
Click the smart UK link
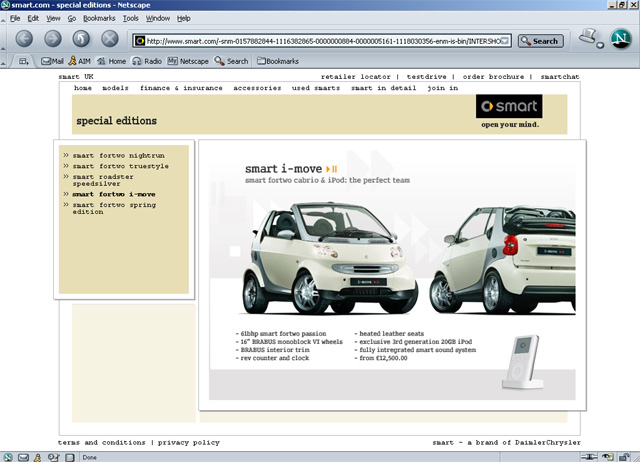click(x=76, y=76)
